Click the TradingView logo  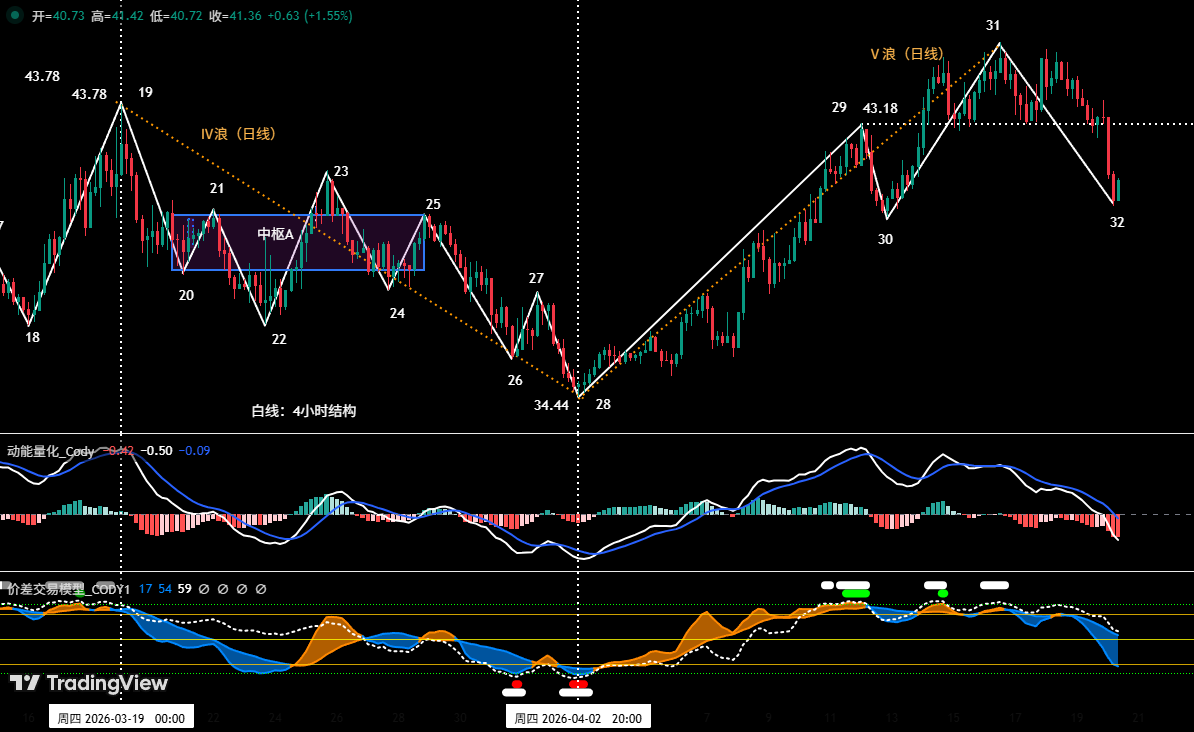coord(89,683)
